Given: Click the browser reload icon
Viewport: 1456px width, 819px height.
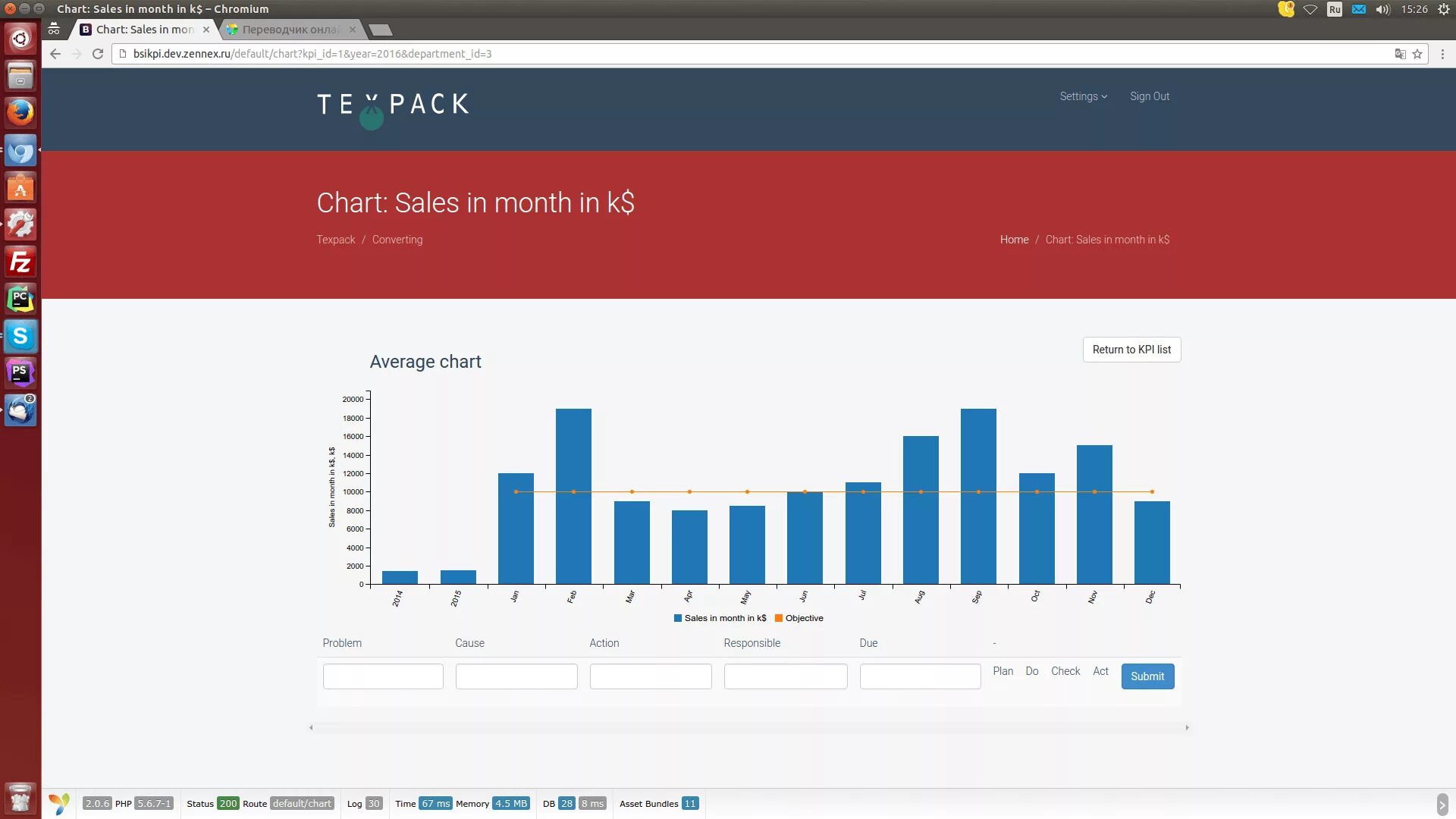Looking at the screenshot, I should point(98,54).
